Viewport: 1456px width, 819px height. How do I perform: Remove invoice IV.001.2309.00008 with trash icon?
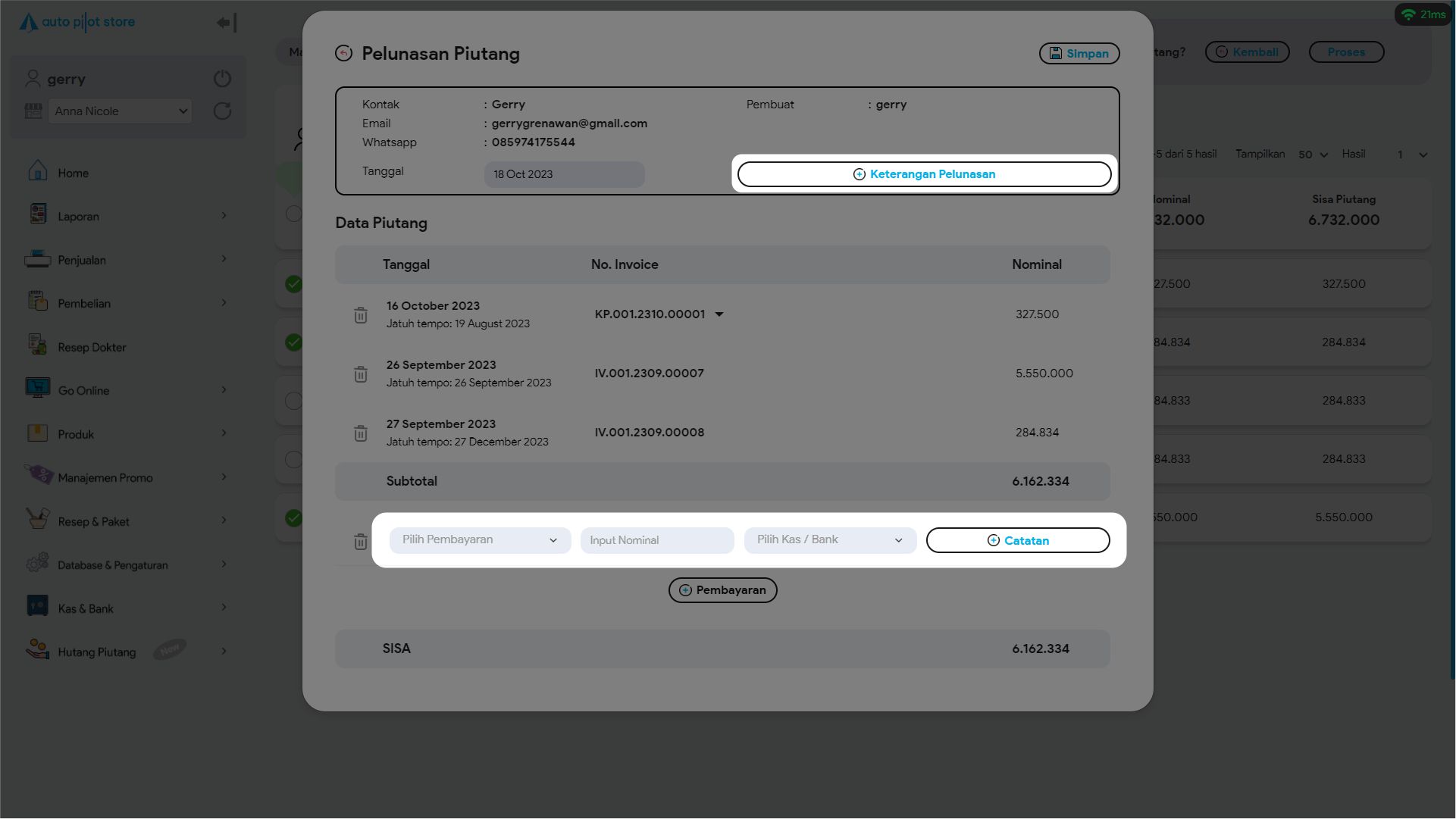(x=361, y=433)
